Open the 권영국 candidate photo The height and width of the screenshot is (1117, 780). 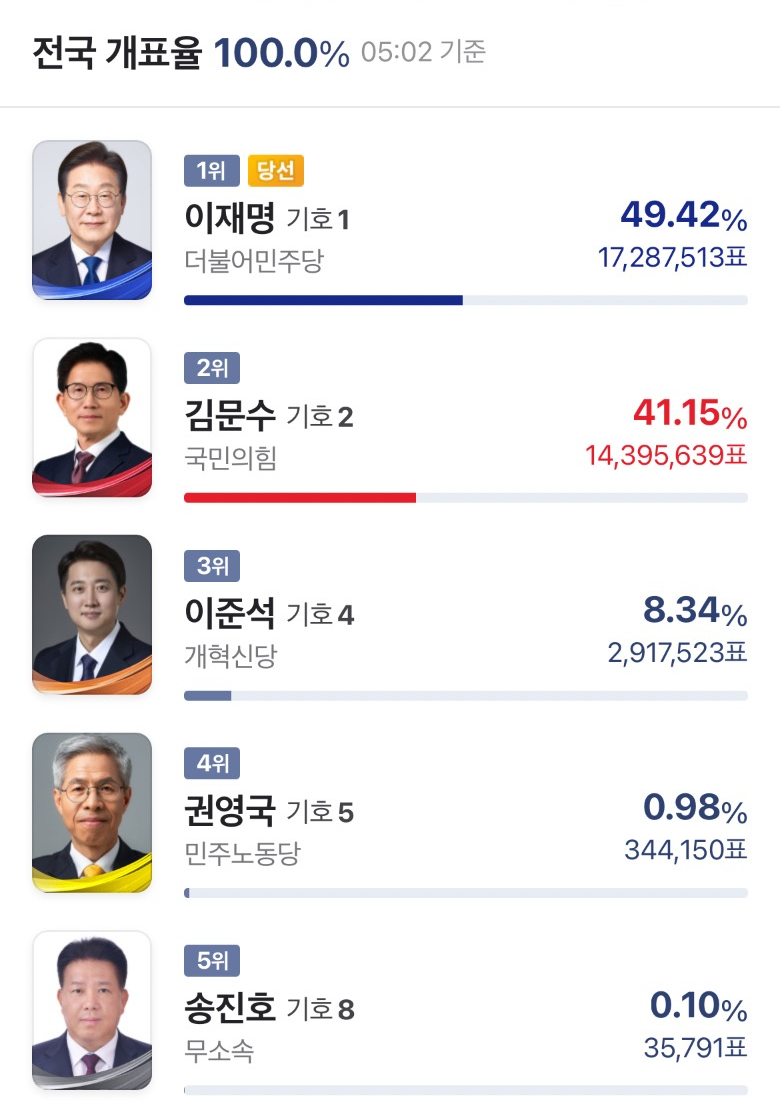click(x=92, y=813)
